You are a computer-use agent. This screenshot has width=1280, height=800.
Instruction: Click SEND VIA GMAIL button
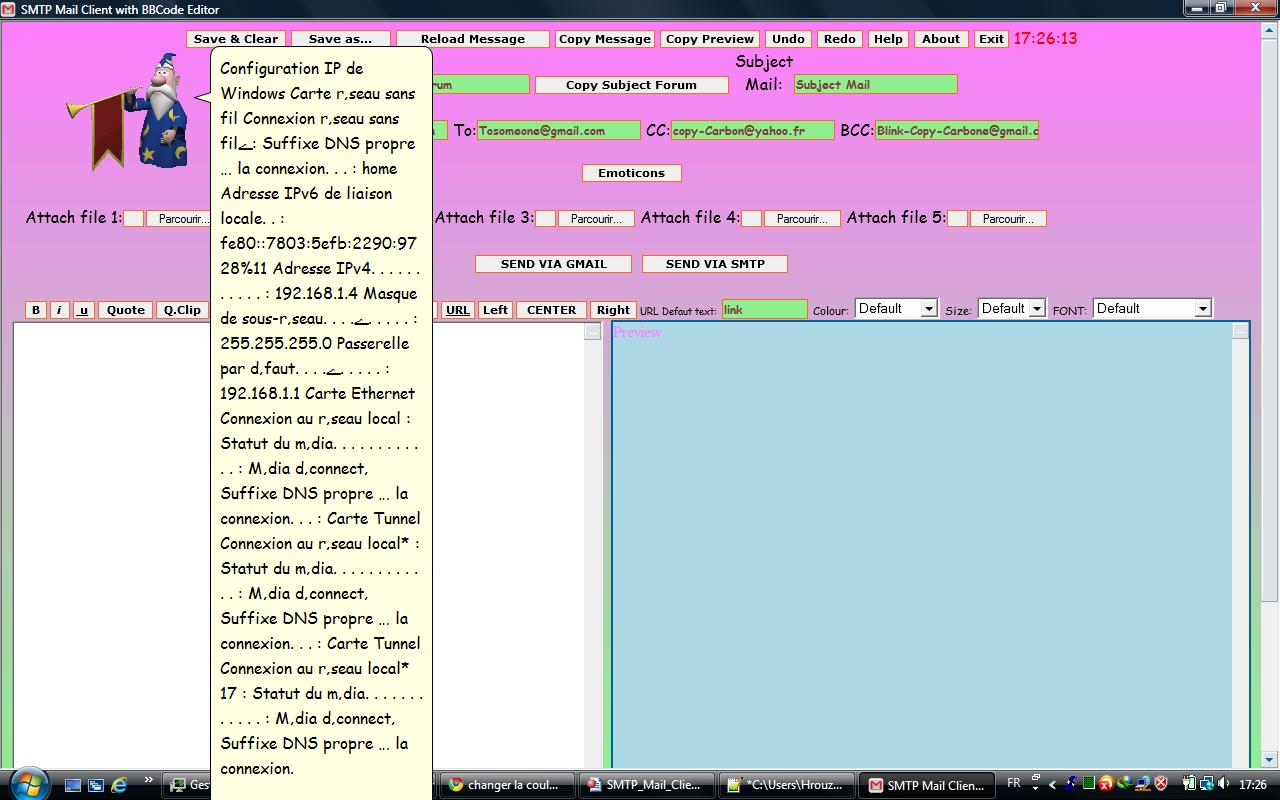tap(553, 264)
